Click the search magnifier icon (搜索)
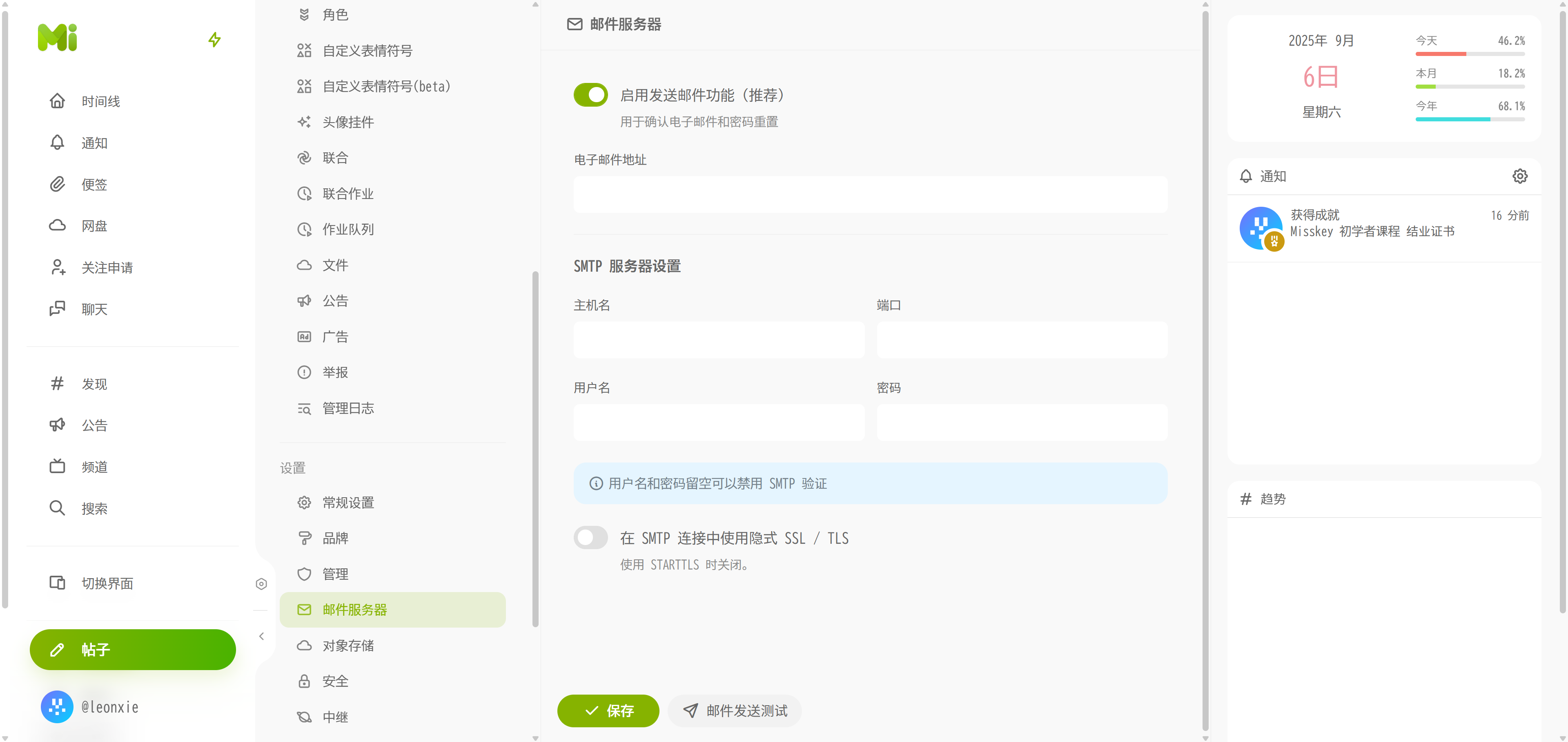The image size is (1568, 742). pyautogui.click(x=57, y=508)
